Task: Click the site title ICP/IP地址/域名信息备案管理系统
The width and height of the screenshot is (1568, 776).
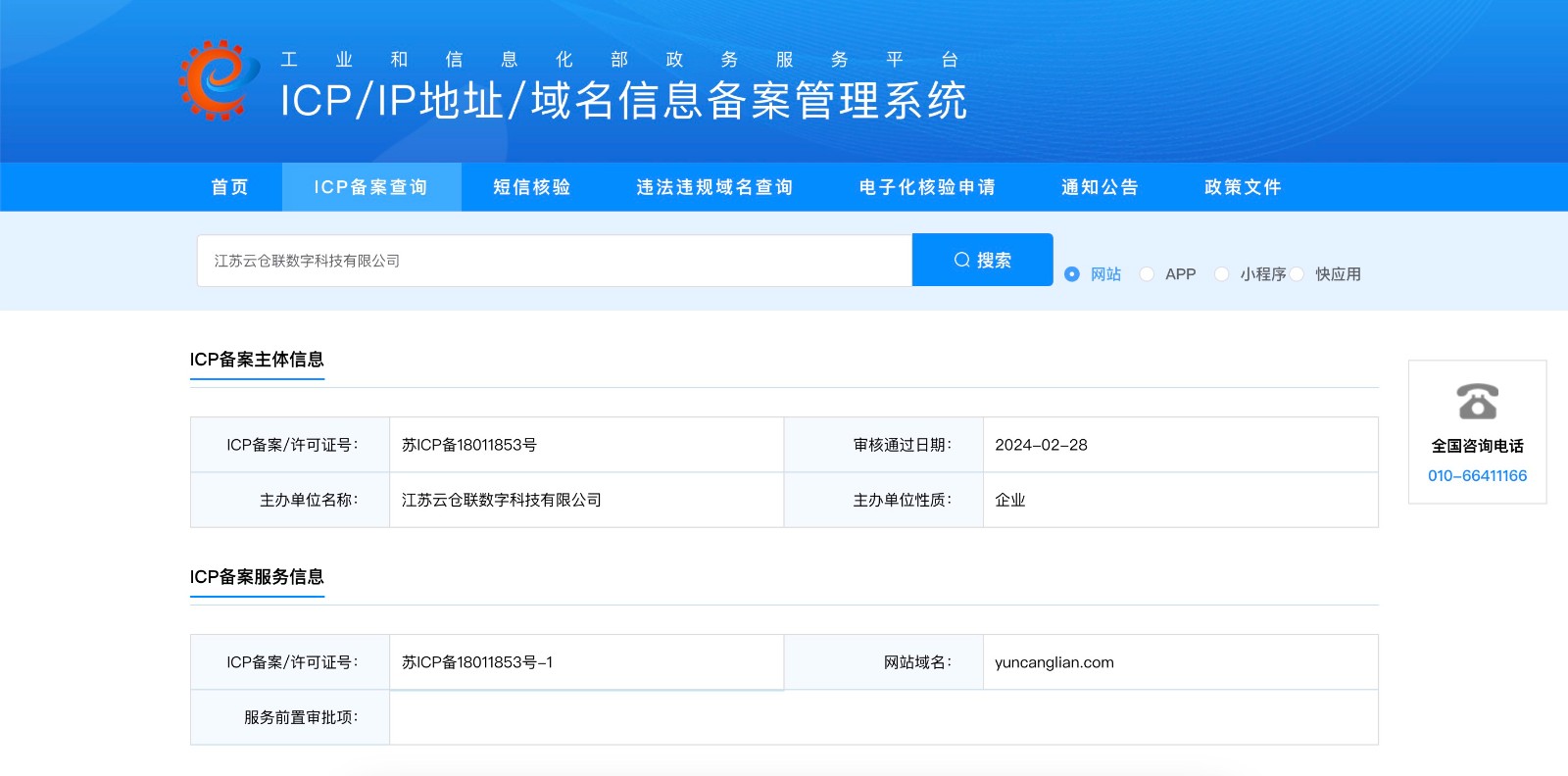Action: coord(623,101)
